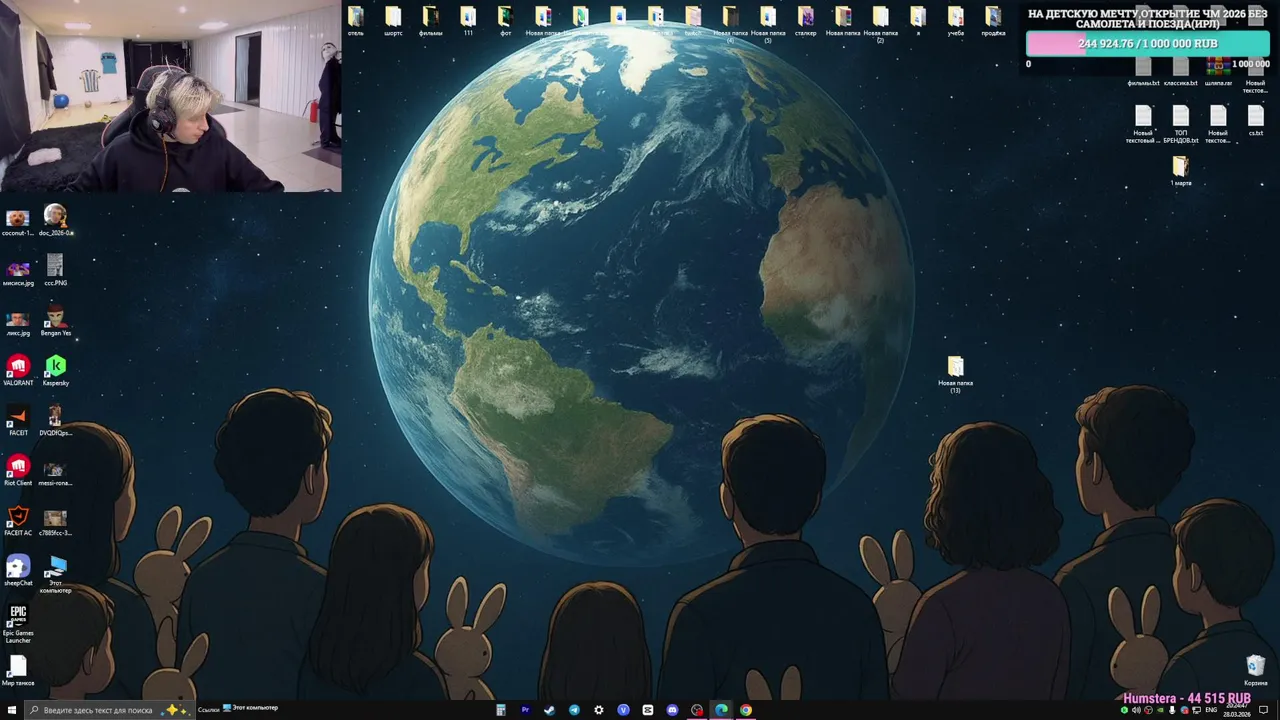Screen dimensions: 1280x720
Task: Select the учеба folder
Action: pyautogui.click(x=956, y=21)
